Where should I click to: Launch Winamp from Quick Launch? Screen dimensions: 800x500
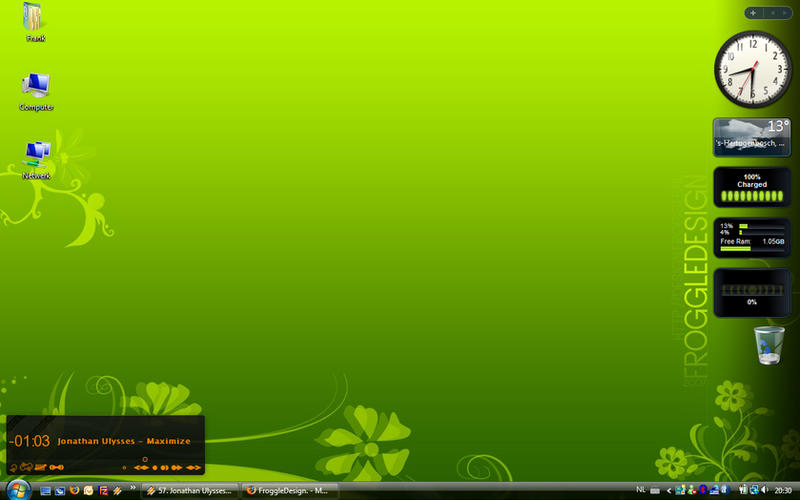pos(117,491)
